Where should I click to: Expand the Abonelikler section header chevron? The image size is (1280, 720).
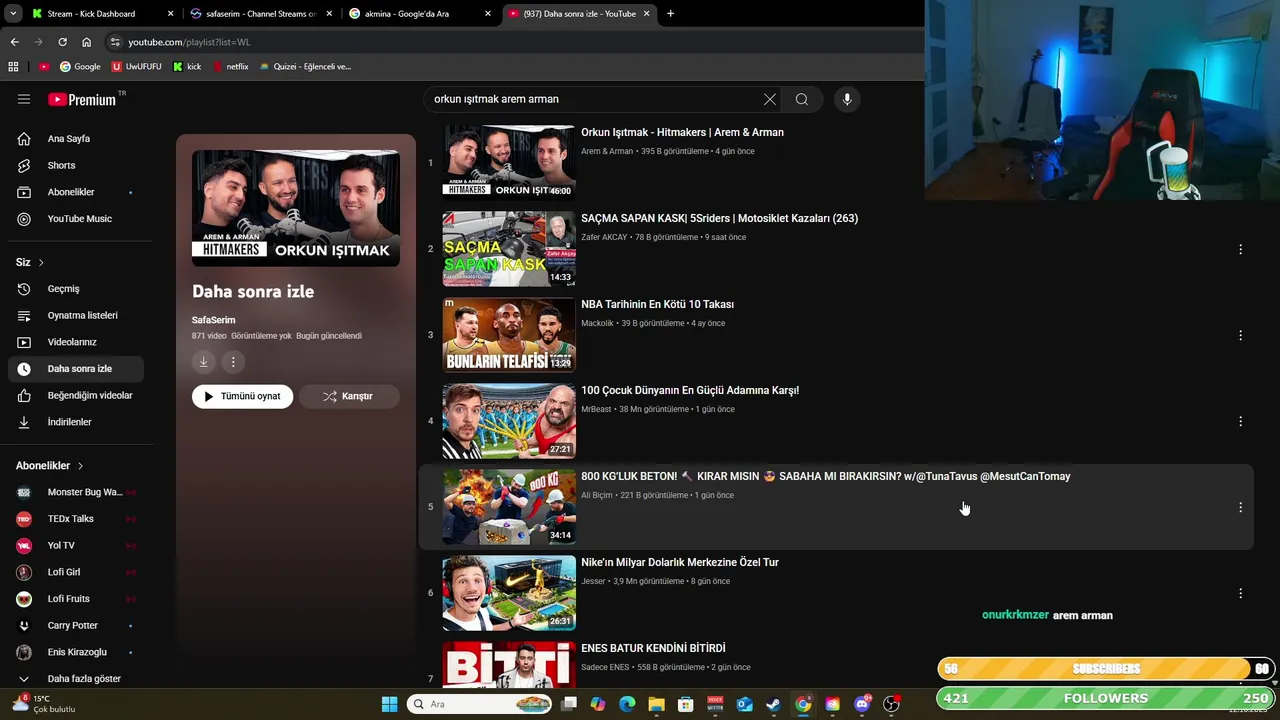pyautogui.click(x=80, y=466)
